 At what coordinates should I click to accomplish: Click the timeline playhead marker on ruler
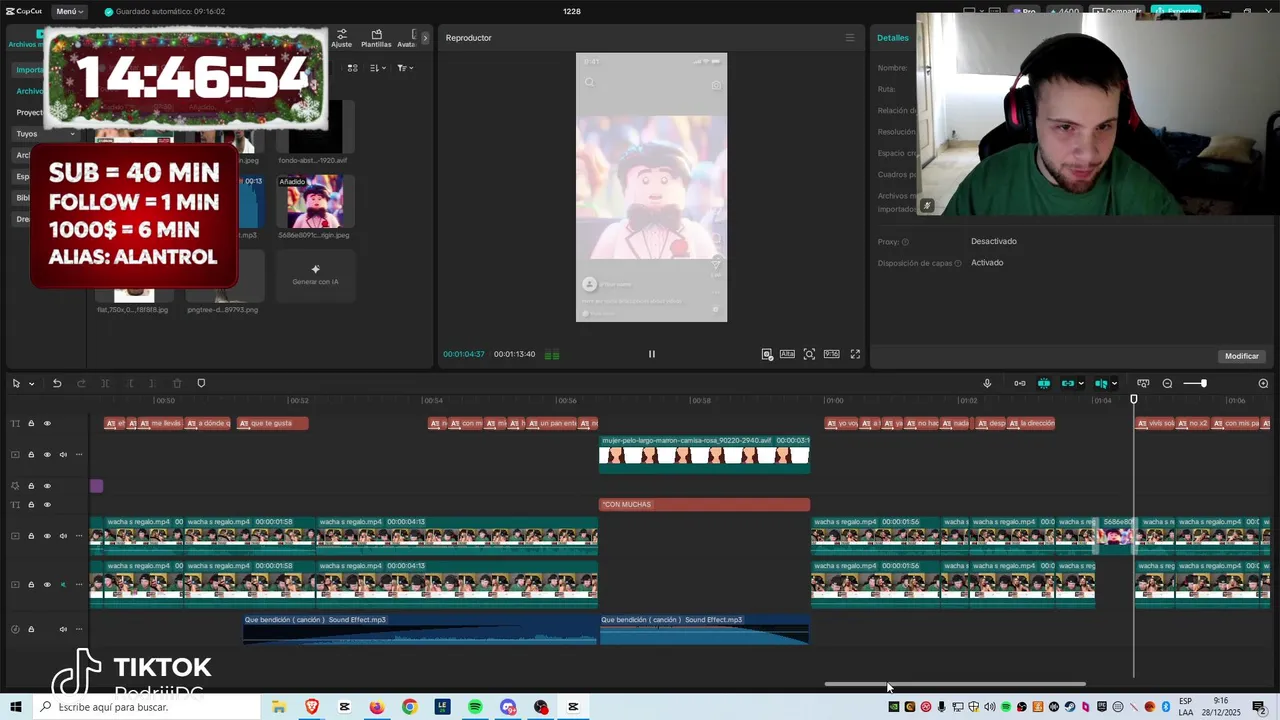[1134, 399]
